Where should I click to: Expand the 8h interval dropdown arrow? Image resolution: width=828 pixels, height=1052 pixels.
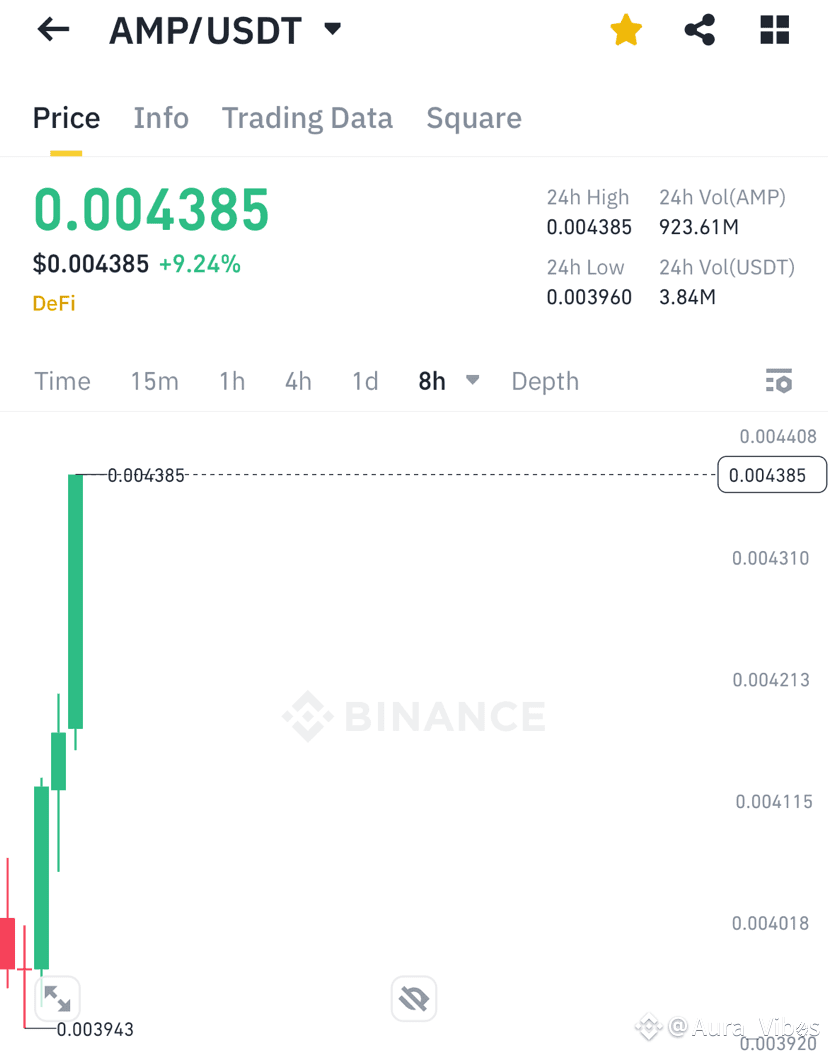click(x=472, y=380)
